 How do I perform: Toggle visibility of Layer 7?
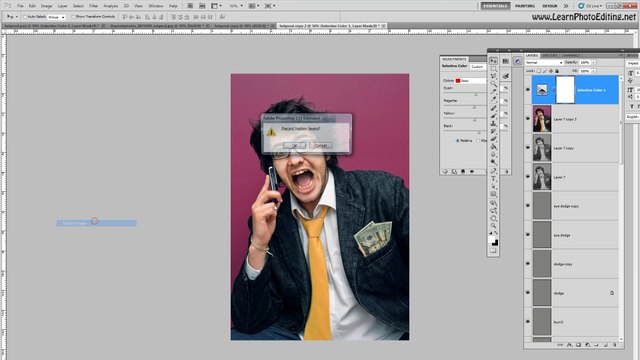(x=528, y=177)
